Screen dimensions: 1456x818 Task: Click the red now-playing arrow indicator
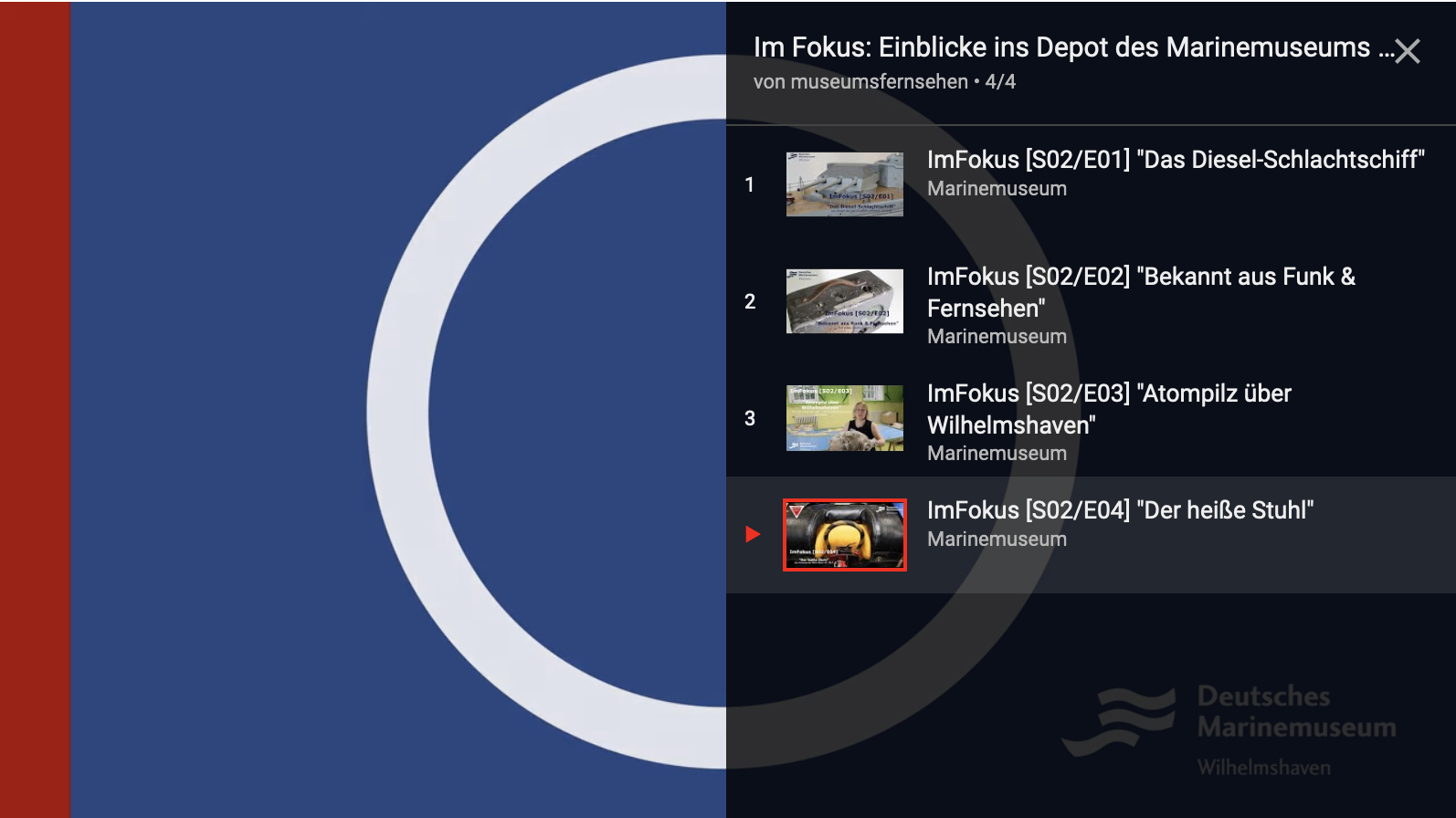tap(753, 534)
